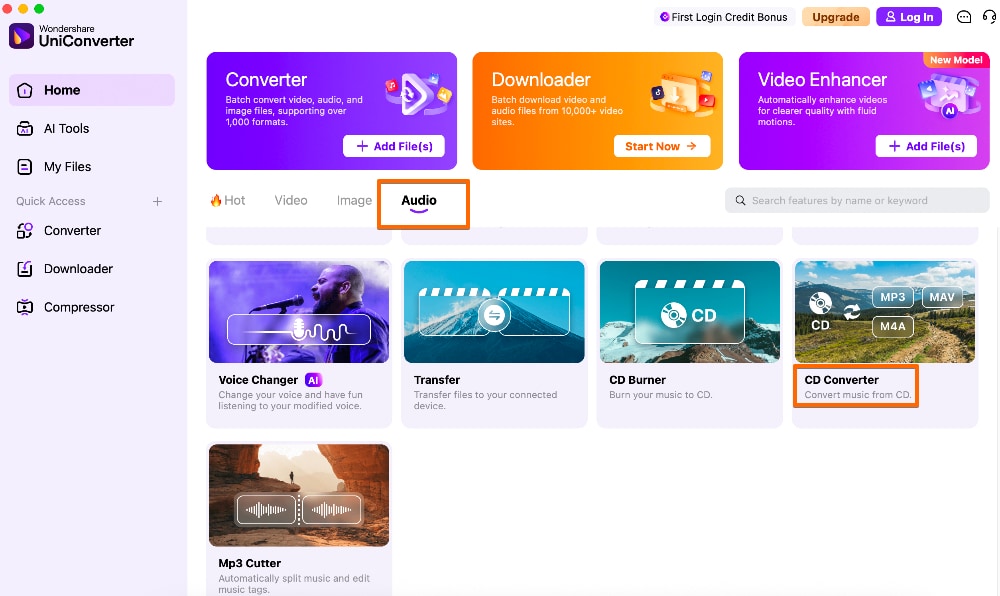Click Add File(s) in Video Enhancer card
1000x596 pixels.
[x=926, y=146]
